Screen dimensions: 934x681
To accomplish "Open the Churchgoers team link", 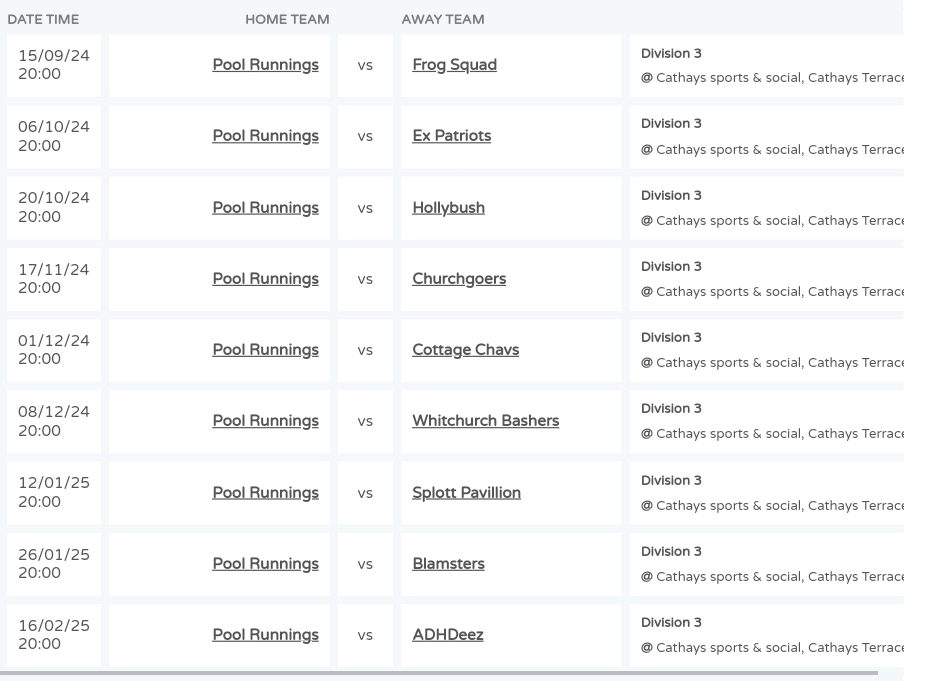I will (459, 279).
